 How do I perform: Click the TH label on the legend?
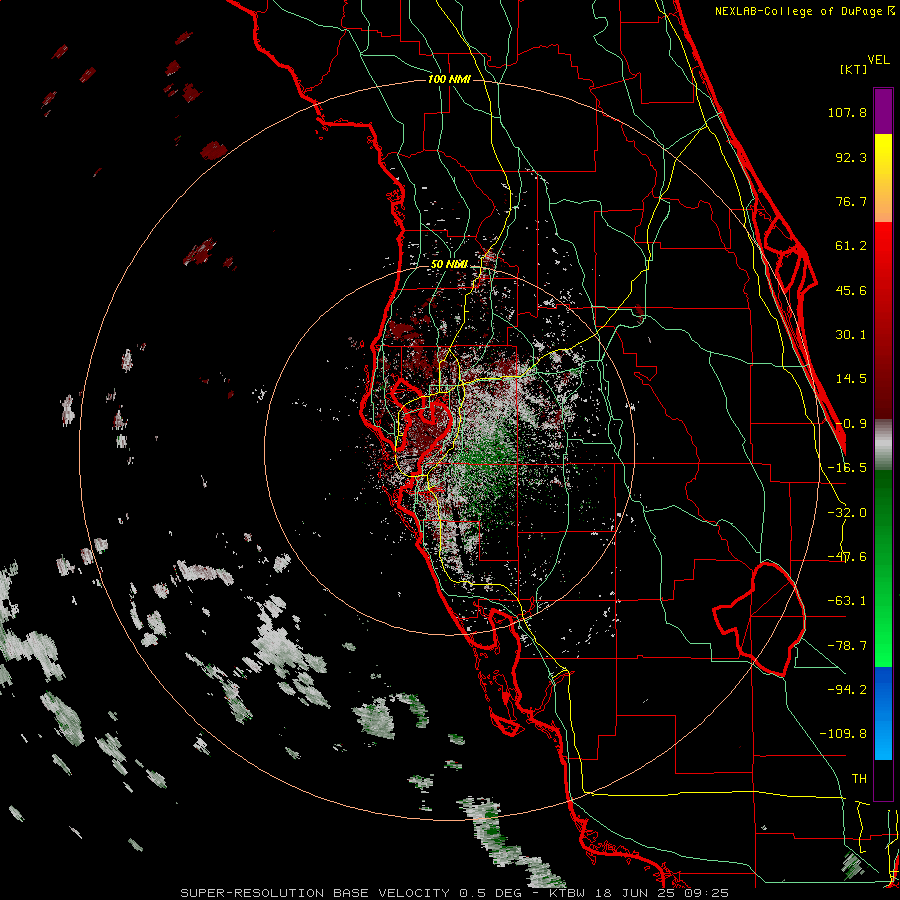(x=859, y=779)
